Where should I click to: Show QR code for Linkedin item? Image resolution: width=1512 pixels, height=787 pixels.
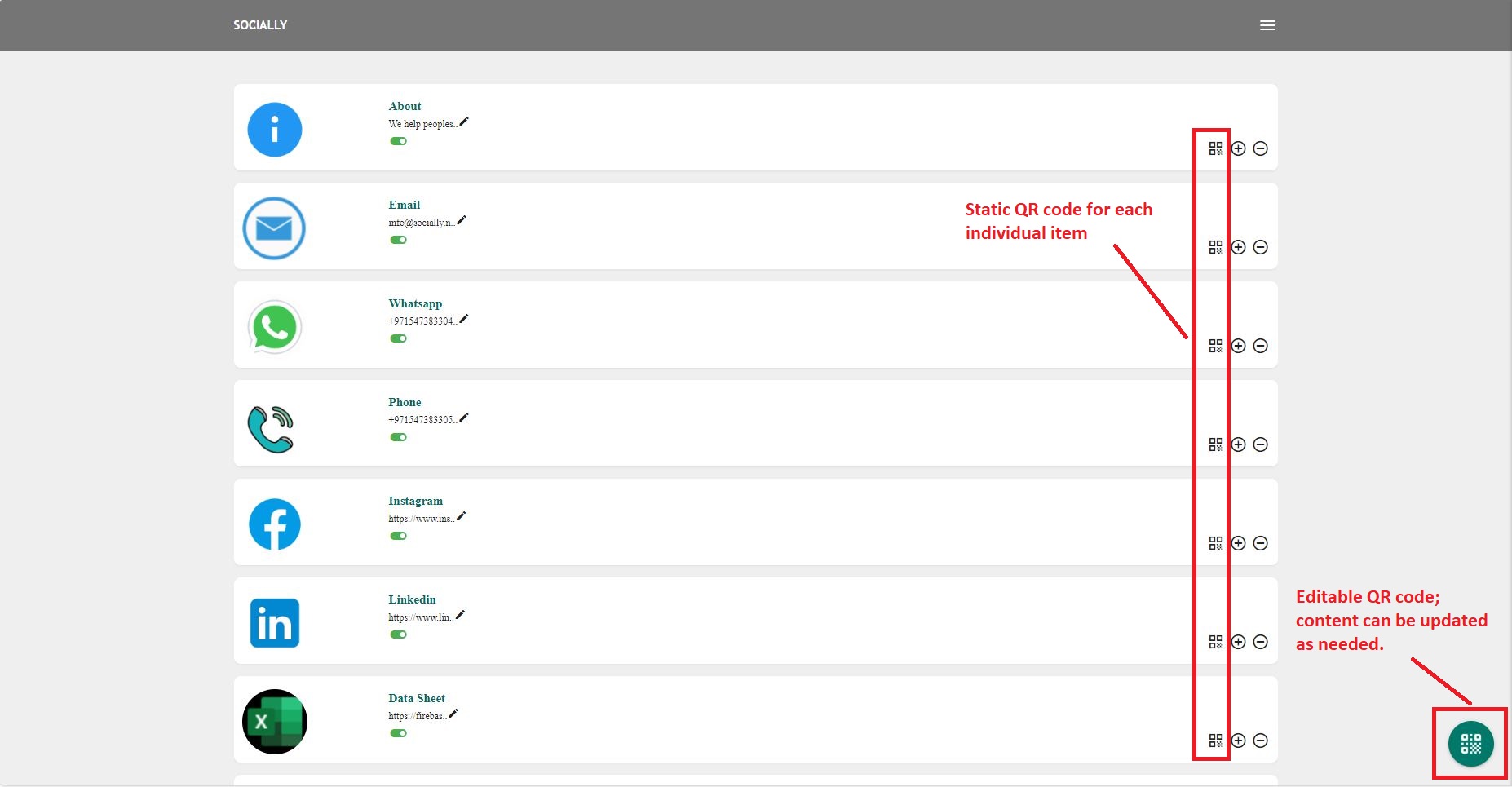[1216, 642]
